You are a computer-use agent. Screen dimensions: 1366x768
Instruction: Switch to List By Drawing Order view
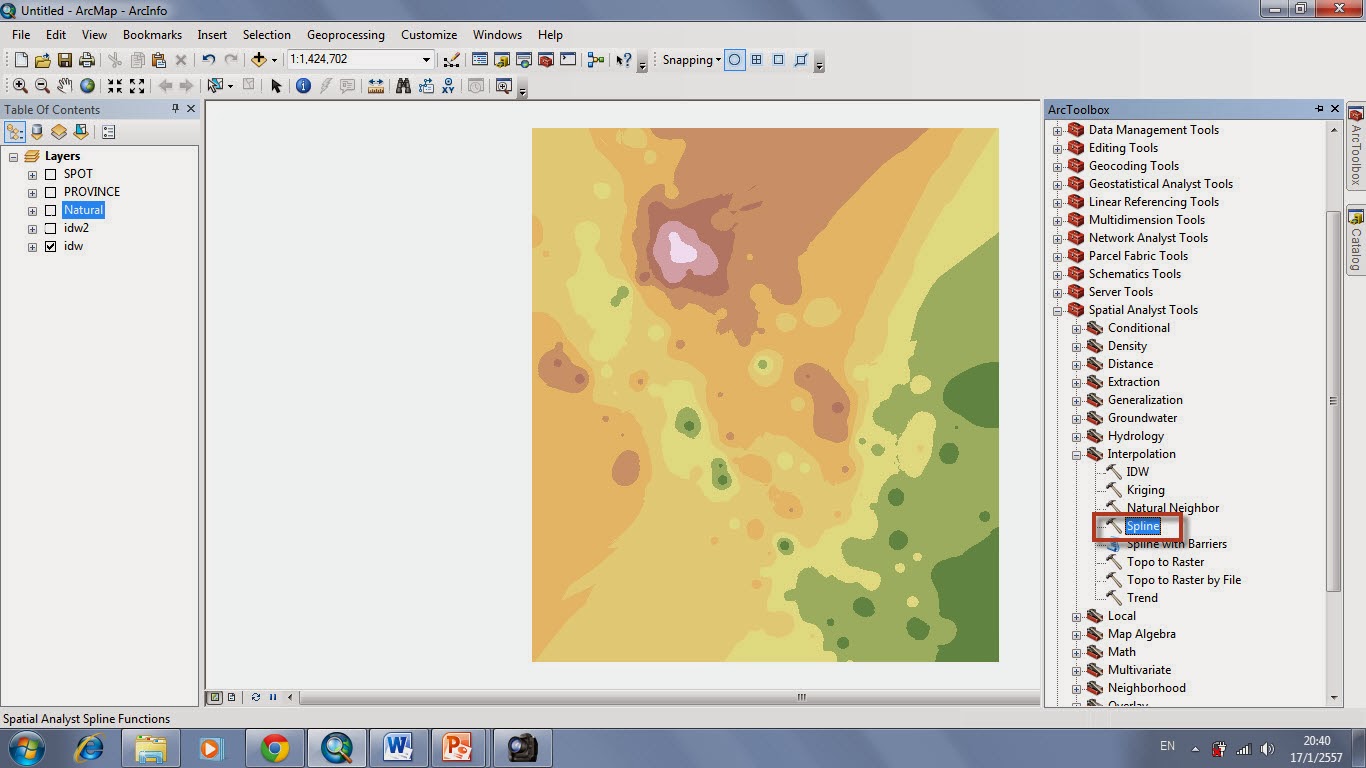click(x=15, y=131)
